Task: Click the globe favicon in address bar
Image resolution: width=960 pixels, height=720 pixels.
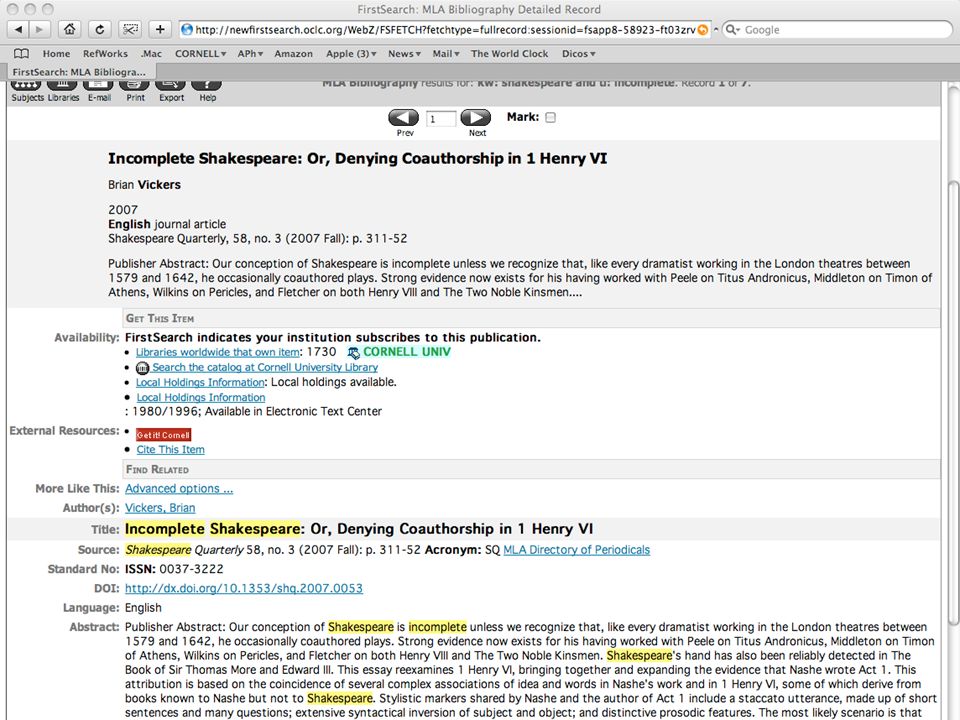Action: (x=187, y=29)
